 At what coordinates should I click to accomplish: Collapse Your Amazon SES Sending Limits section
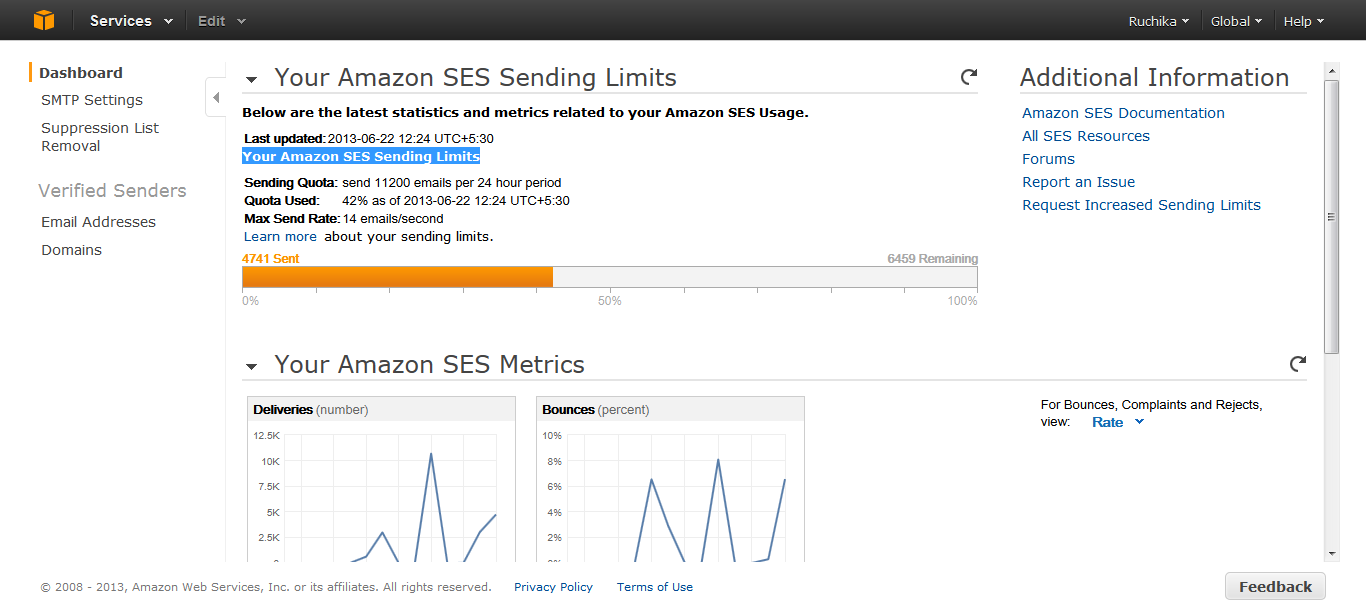click(x=252, y=80)
